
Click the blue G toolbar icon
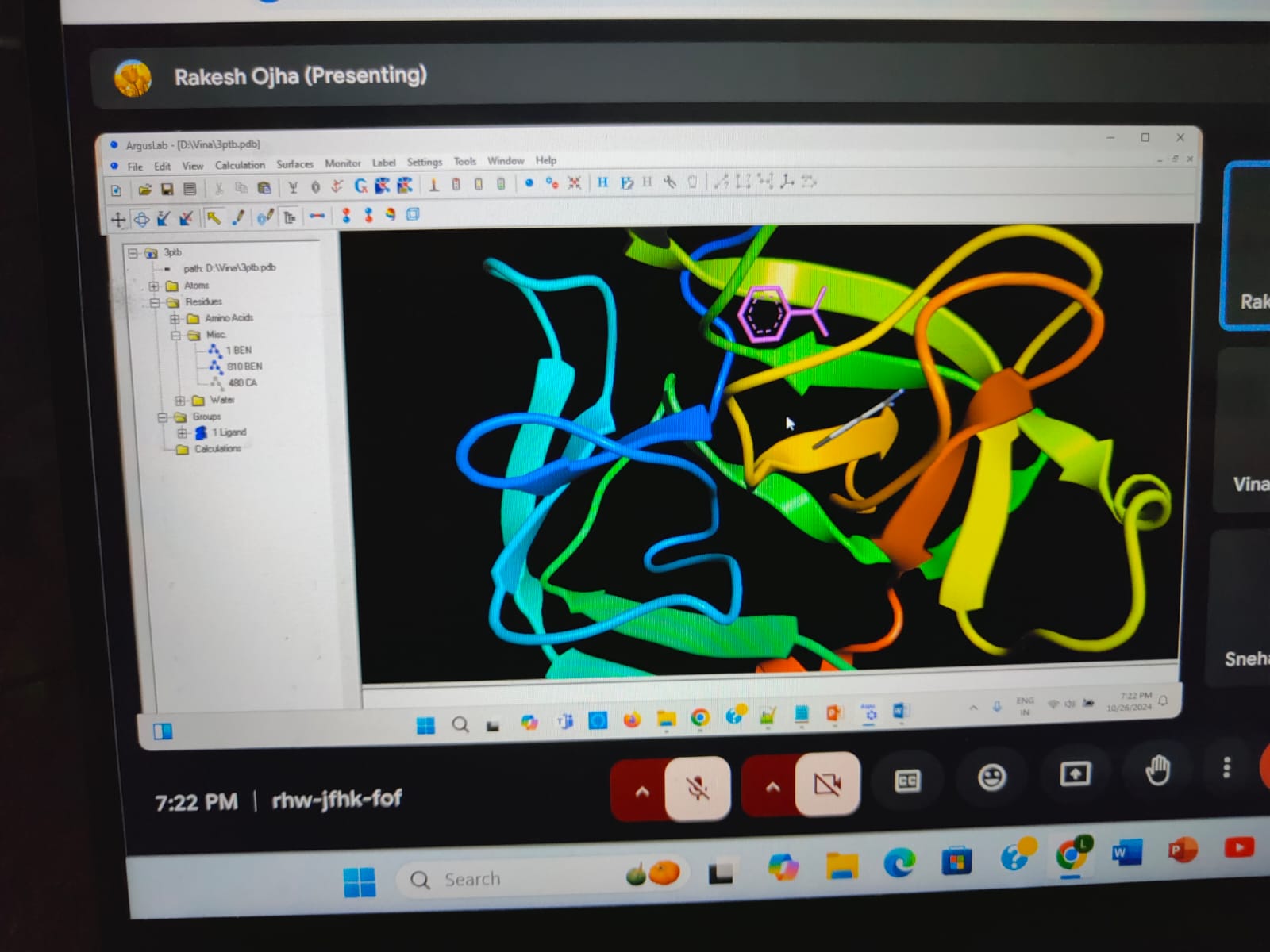pyautogui.click(x=361, y=186)
